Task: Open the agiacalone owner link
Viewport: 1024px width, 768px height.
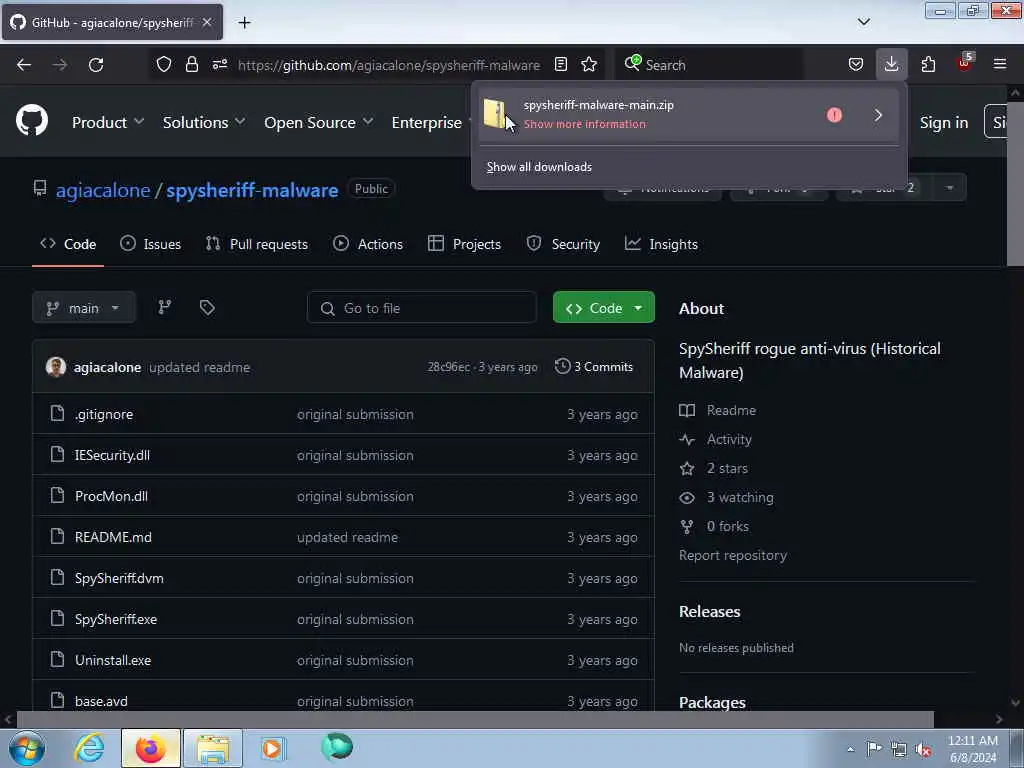Action: coord(103,190)
